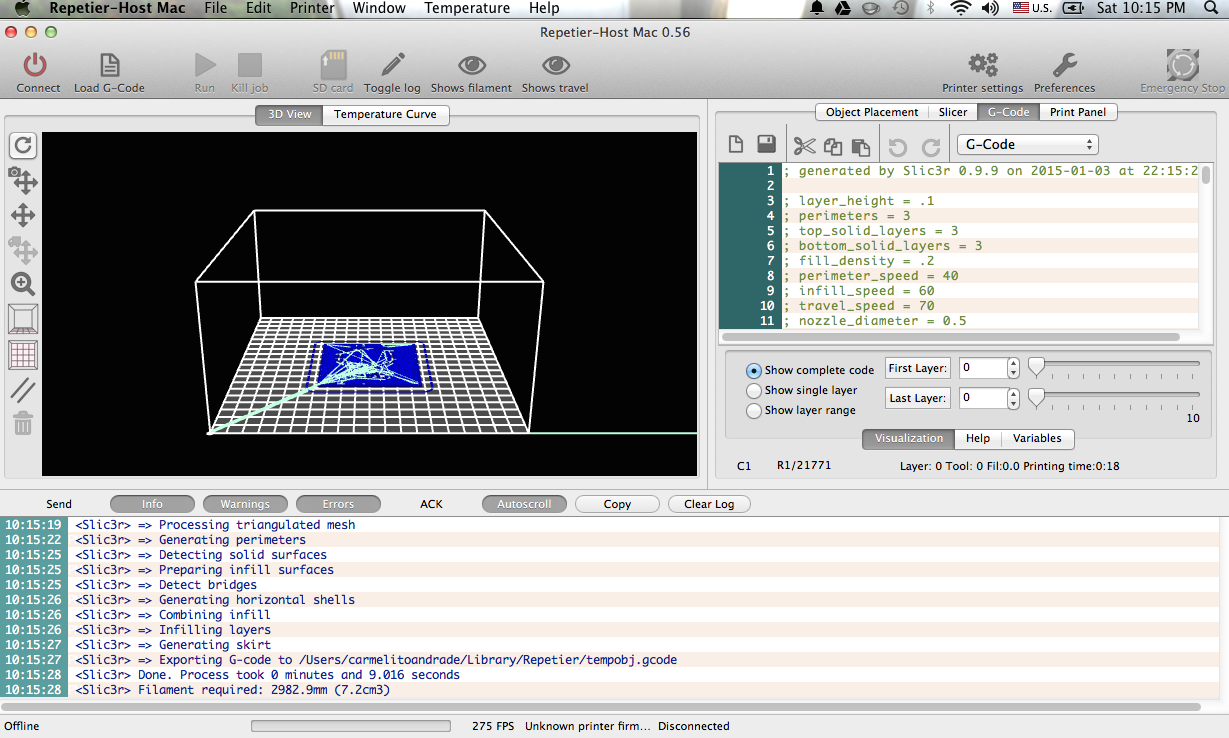Toggle the Info log filter
This screenshot has height=738, width=1229.
click(x=152, y=504)
